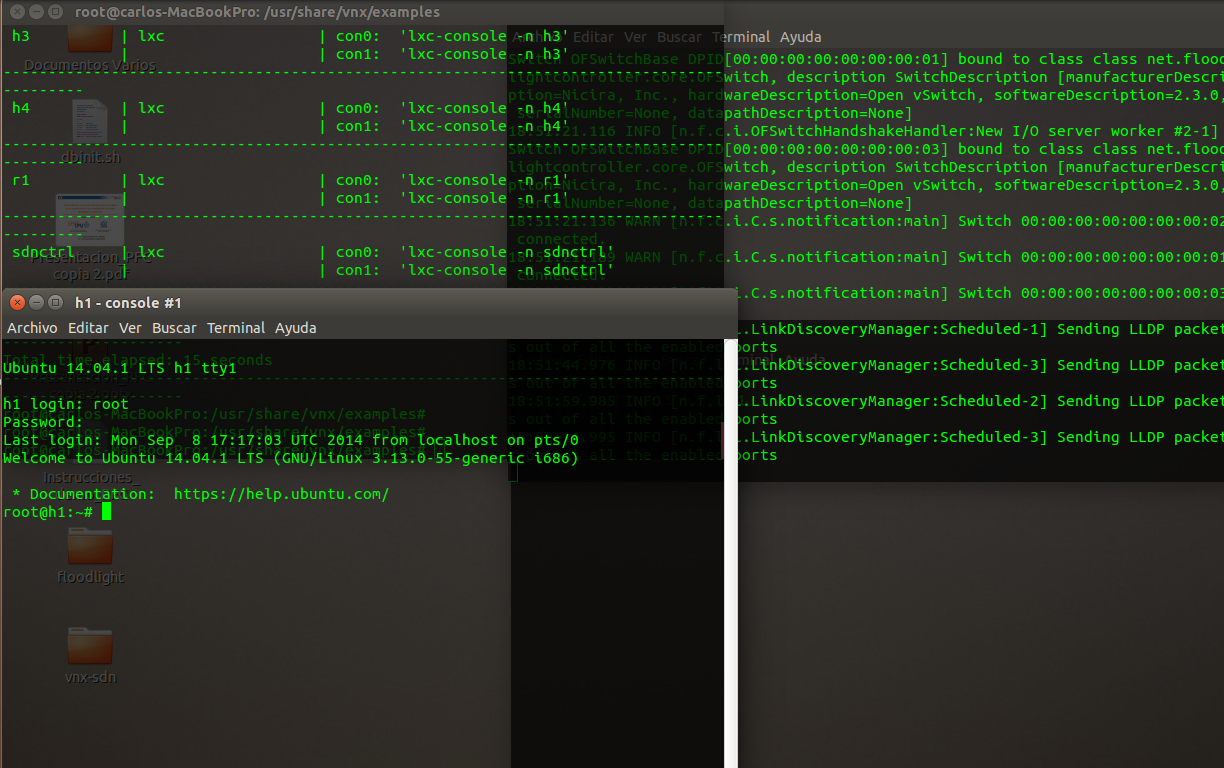Screen dimensions: 1224x768
Task: Click 'Ubuntu 14.04.1 LTS h1 tty1' banner
Action: [120, 368]
